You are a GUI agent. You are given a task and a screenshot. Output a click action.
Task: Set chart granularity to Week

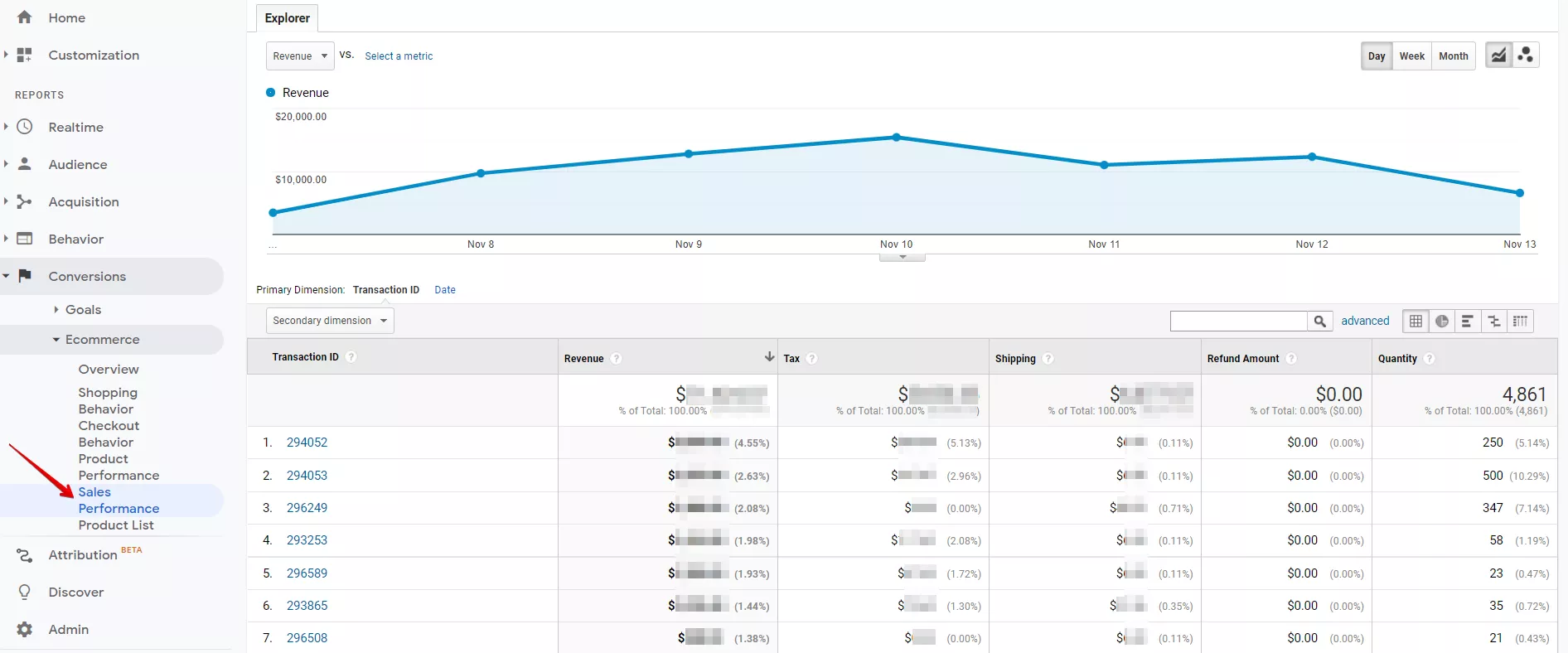click(x=1412, y=56)
